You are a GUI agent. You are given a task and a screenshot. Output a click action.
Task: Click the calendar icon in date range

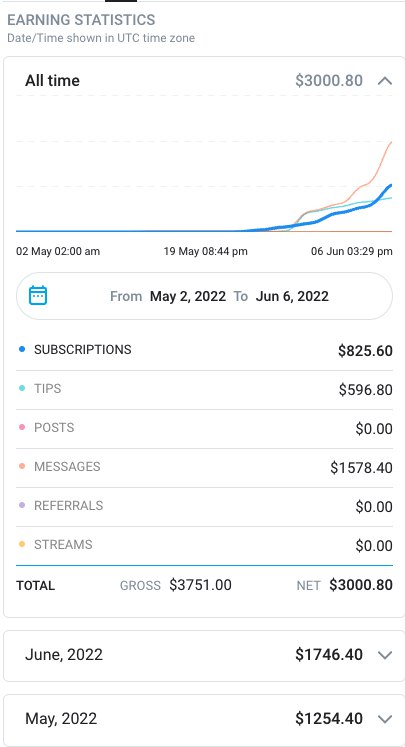point(38,295)
